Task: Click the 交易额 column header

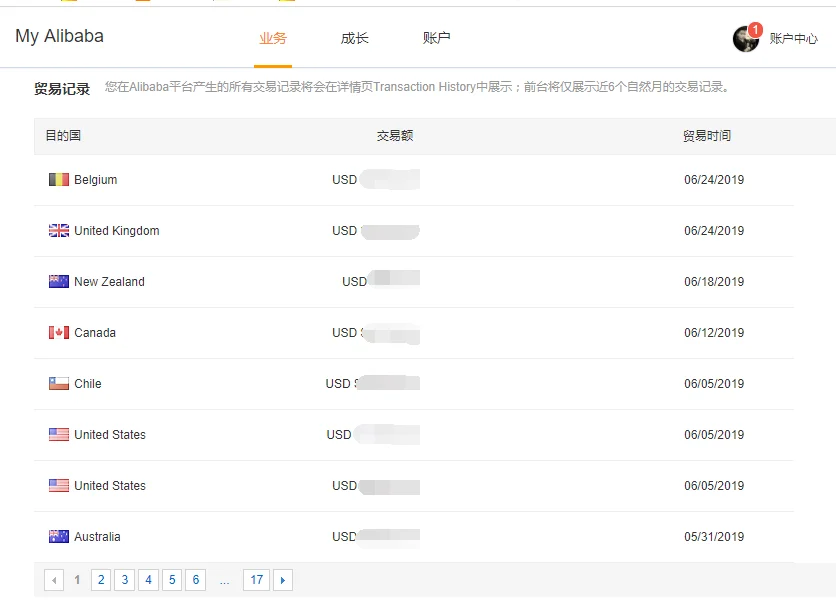Action: [395, 136]
